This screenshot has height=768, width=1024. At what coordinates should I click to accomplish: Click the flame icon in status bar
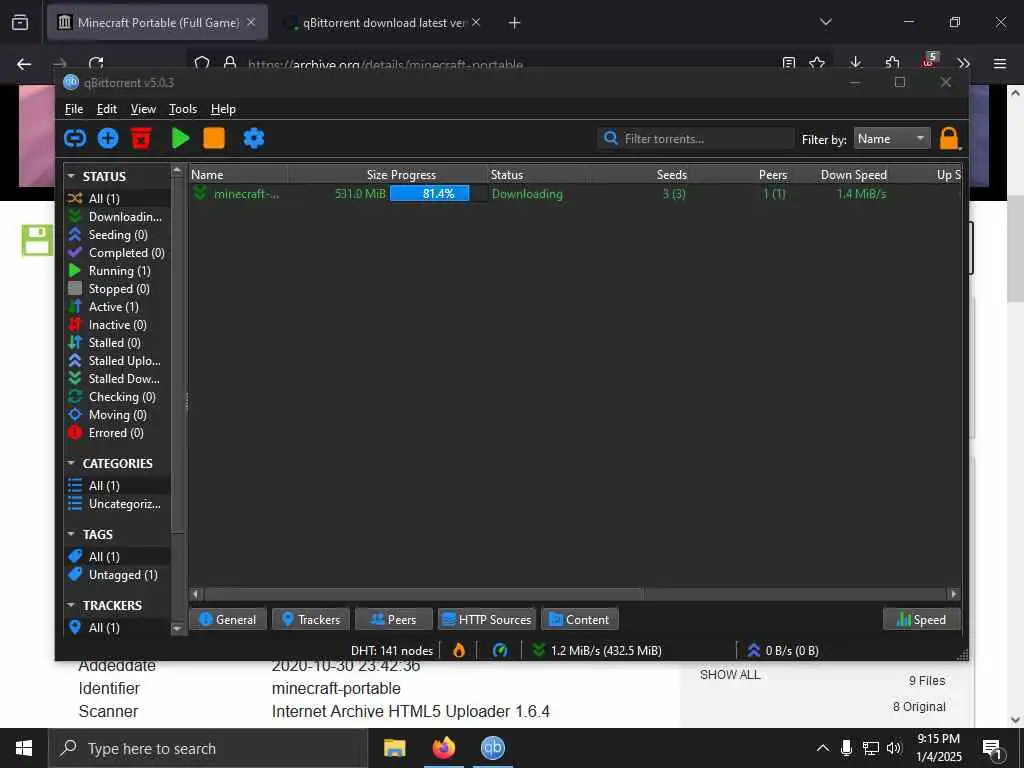[459, 650]
